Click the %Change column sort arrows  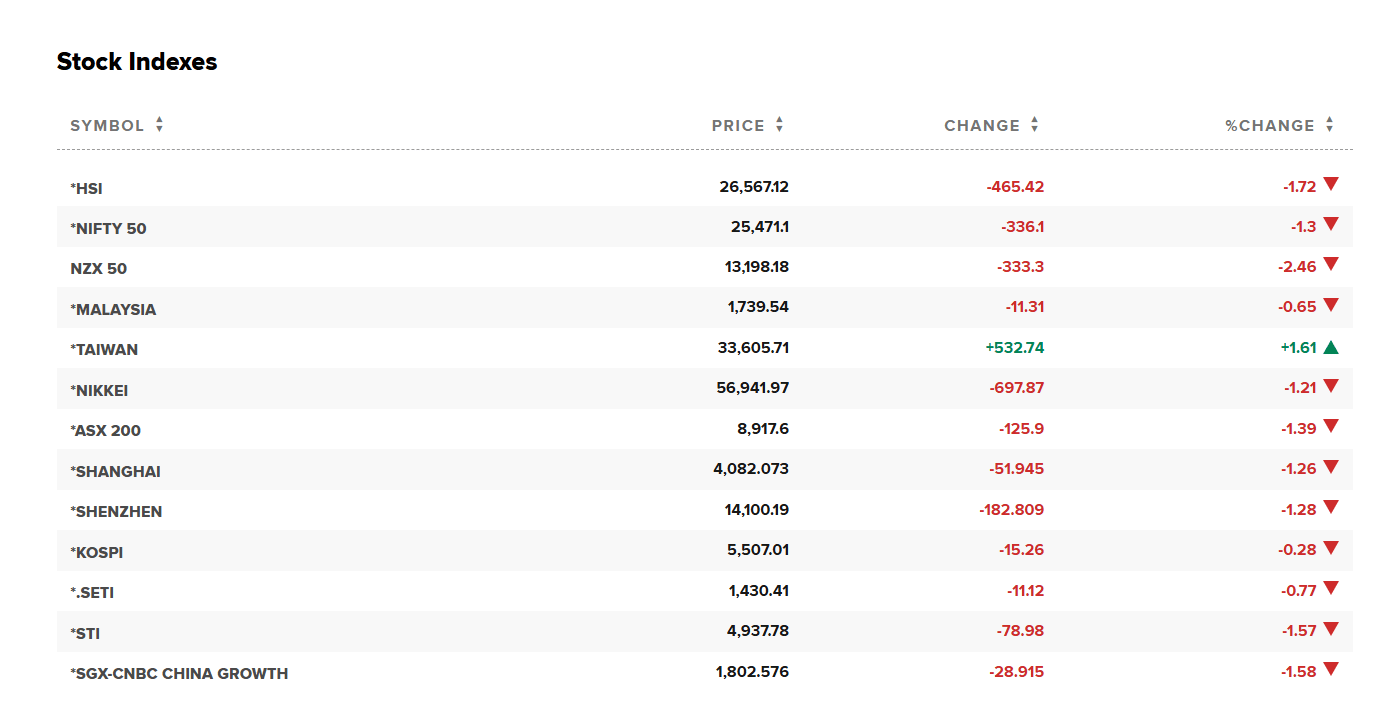coord(1329,125)
